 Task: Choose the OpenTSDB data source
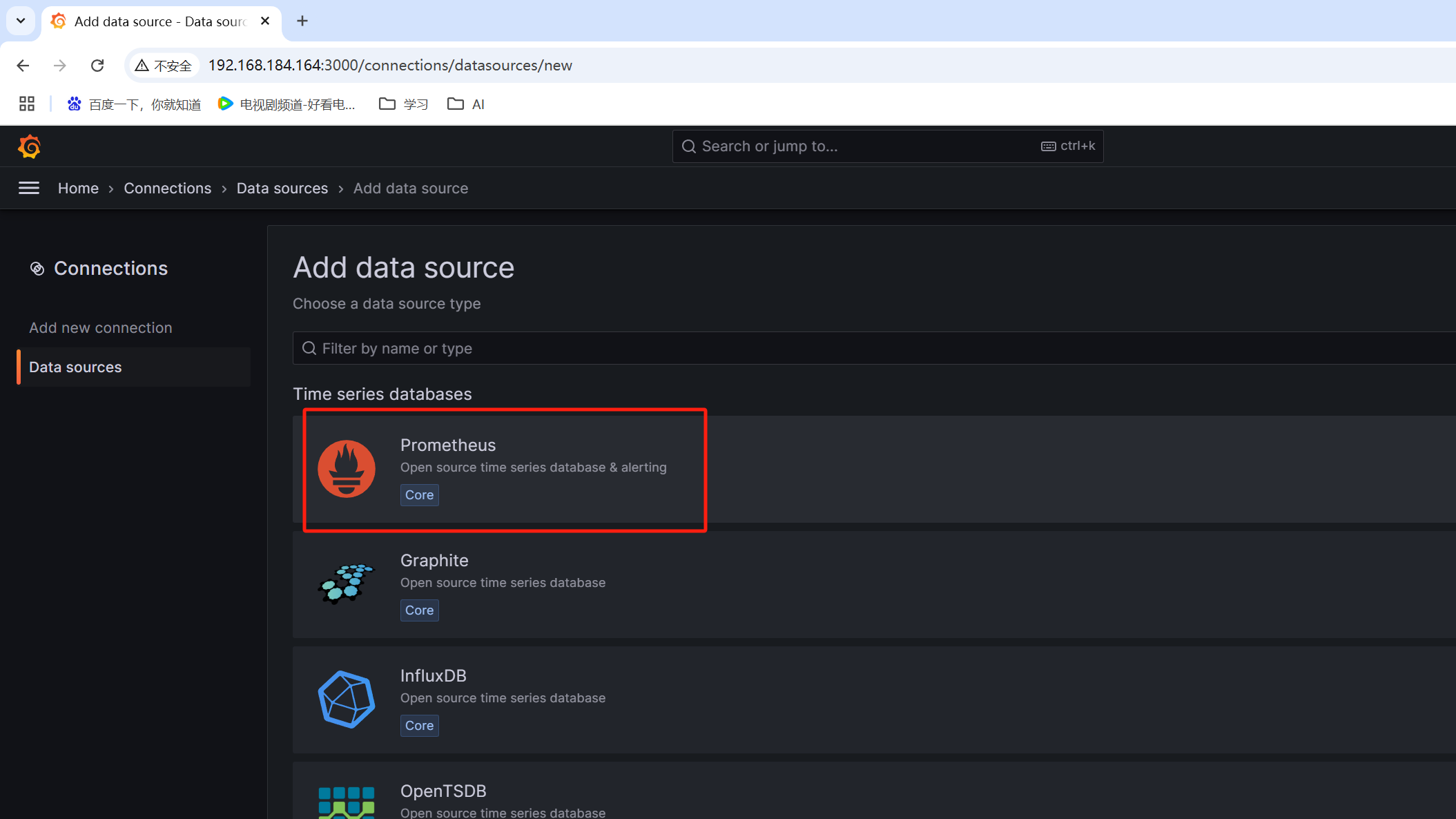[874, 791]
